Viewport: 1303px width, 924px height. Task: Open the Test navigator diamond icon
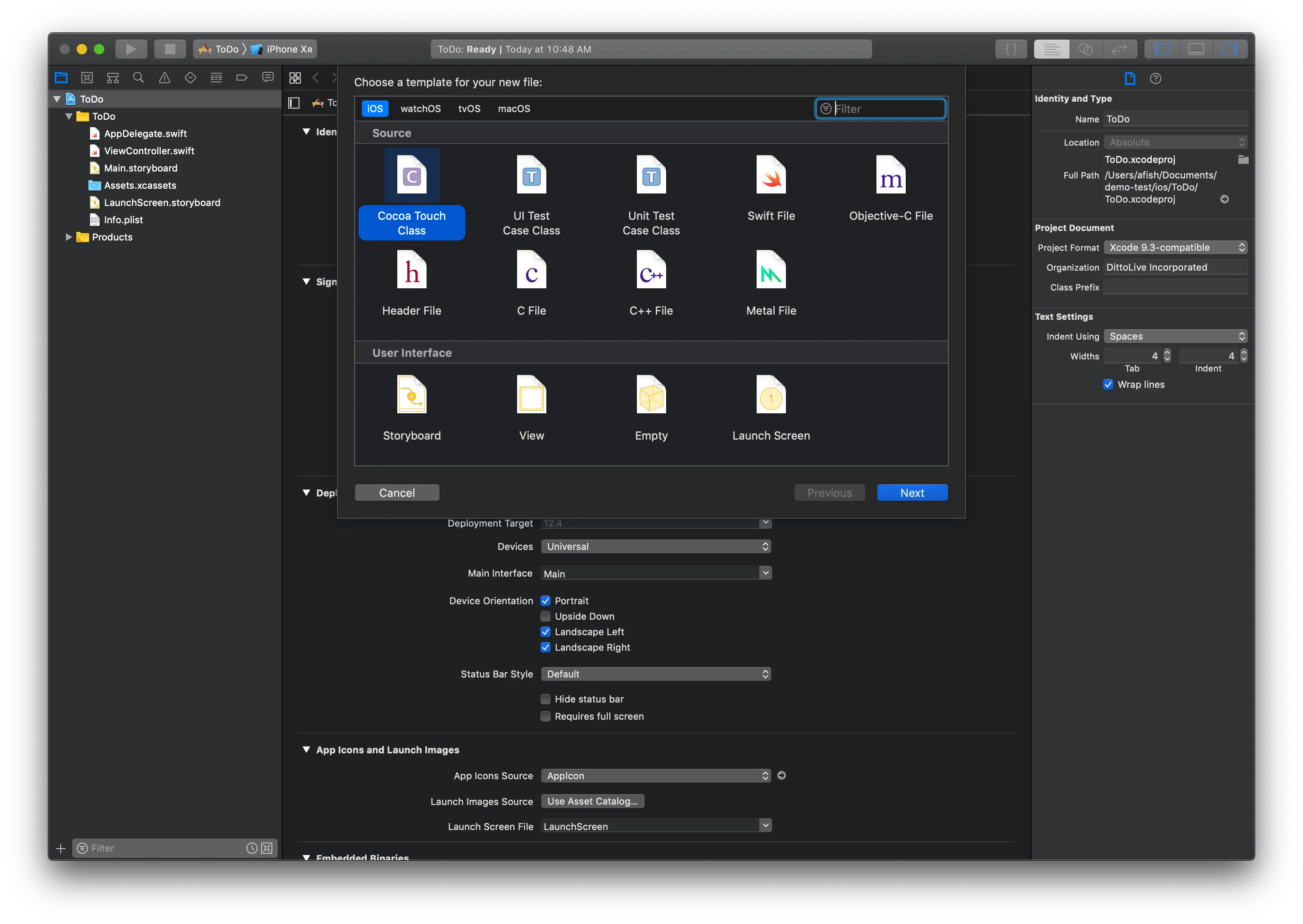coord(190,78)
